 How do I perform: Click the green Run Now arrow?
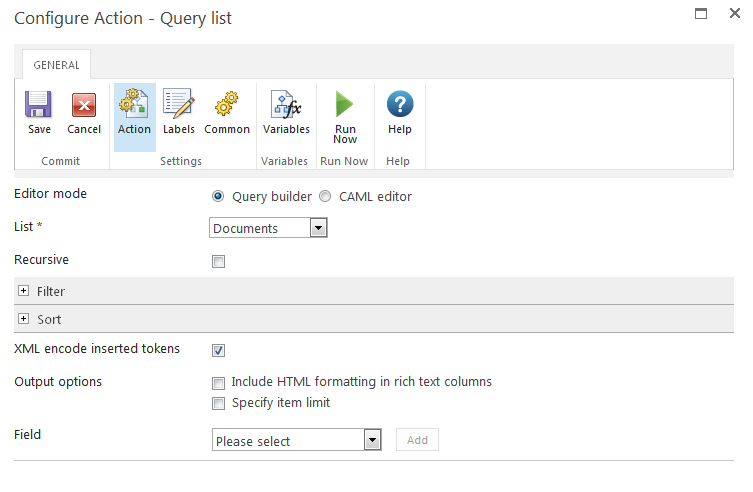(345, 104)
